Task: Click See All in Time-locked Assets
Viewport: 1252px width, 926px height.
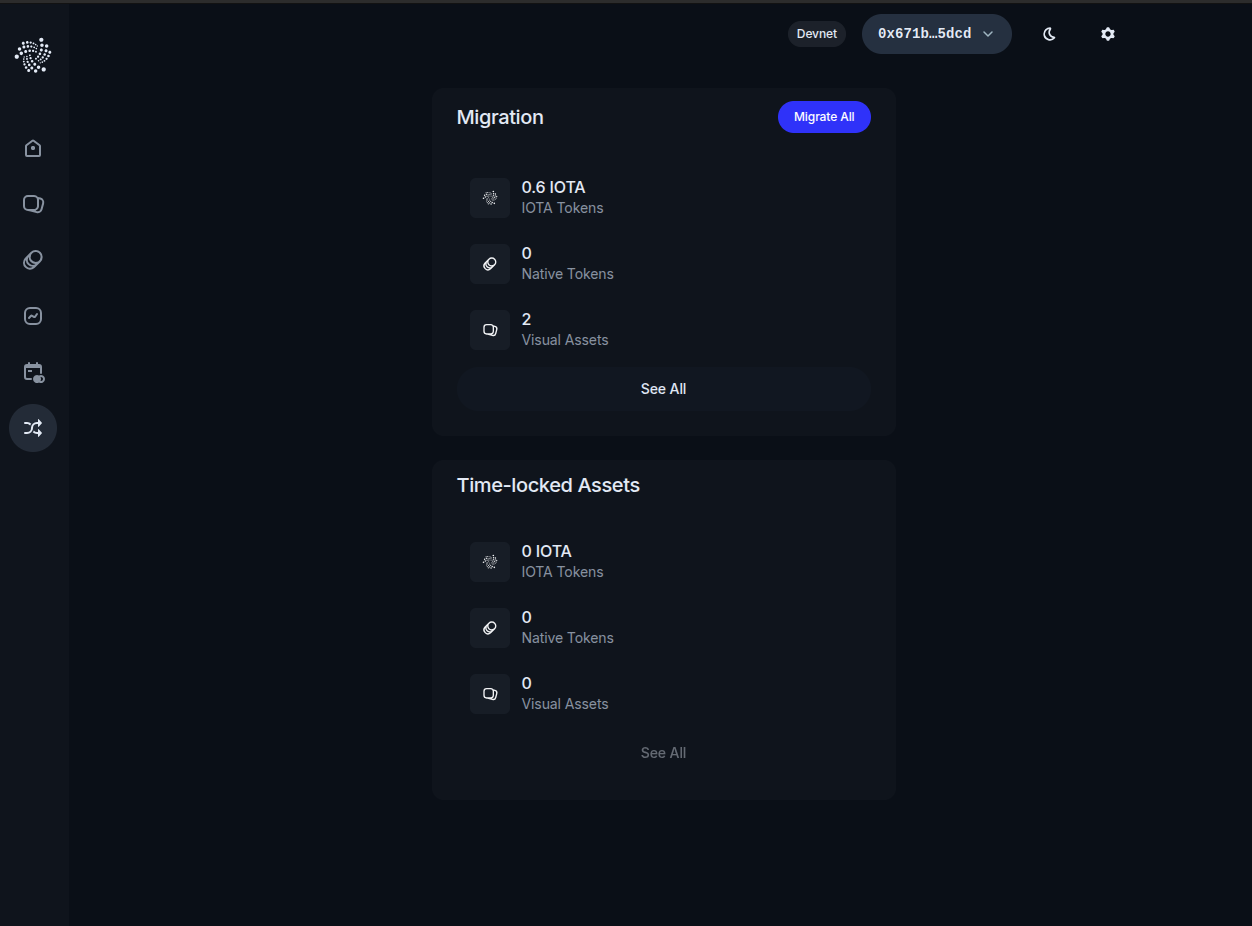Action: (663, 752)
